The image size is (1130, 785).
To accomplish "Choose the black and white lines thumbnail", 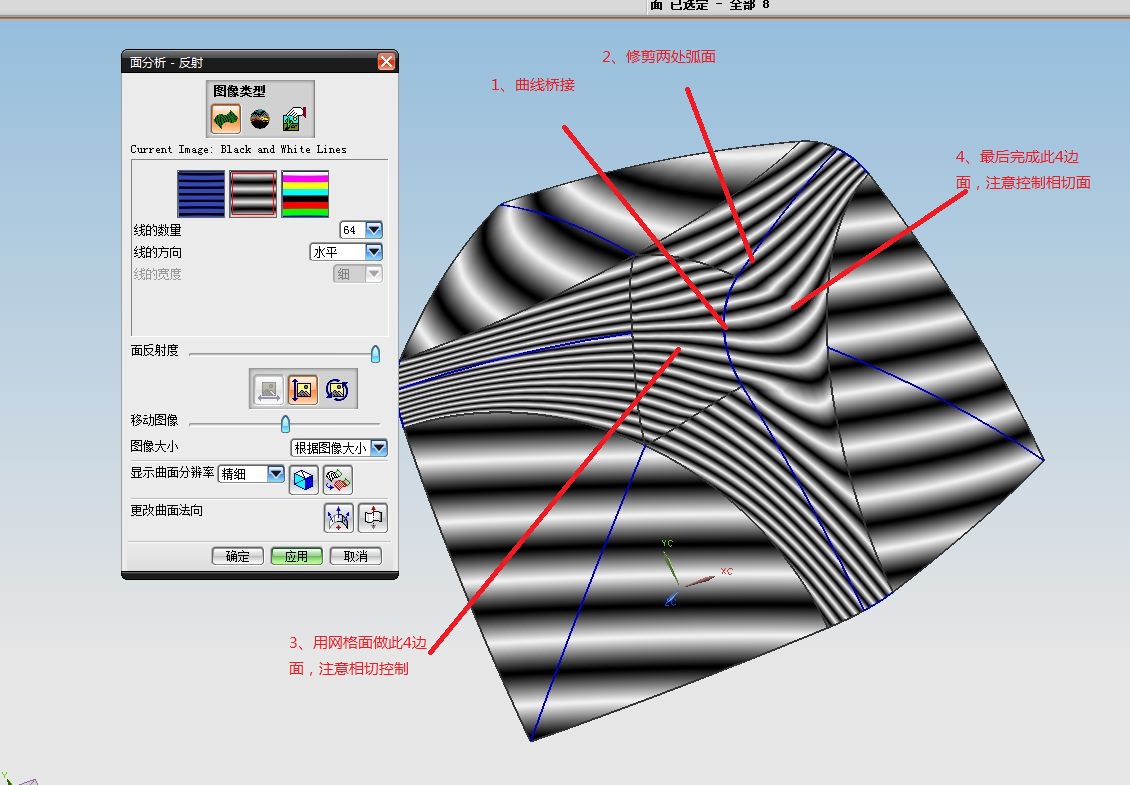I will 253,194.
